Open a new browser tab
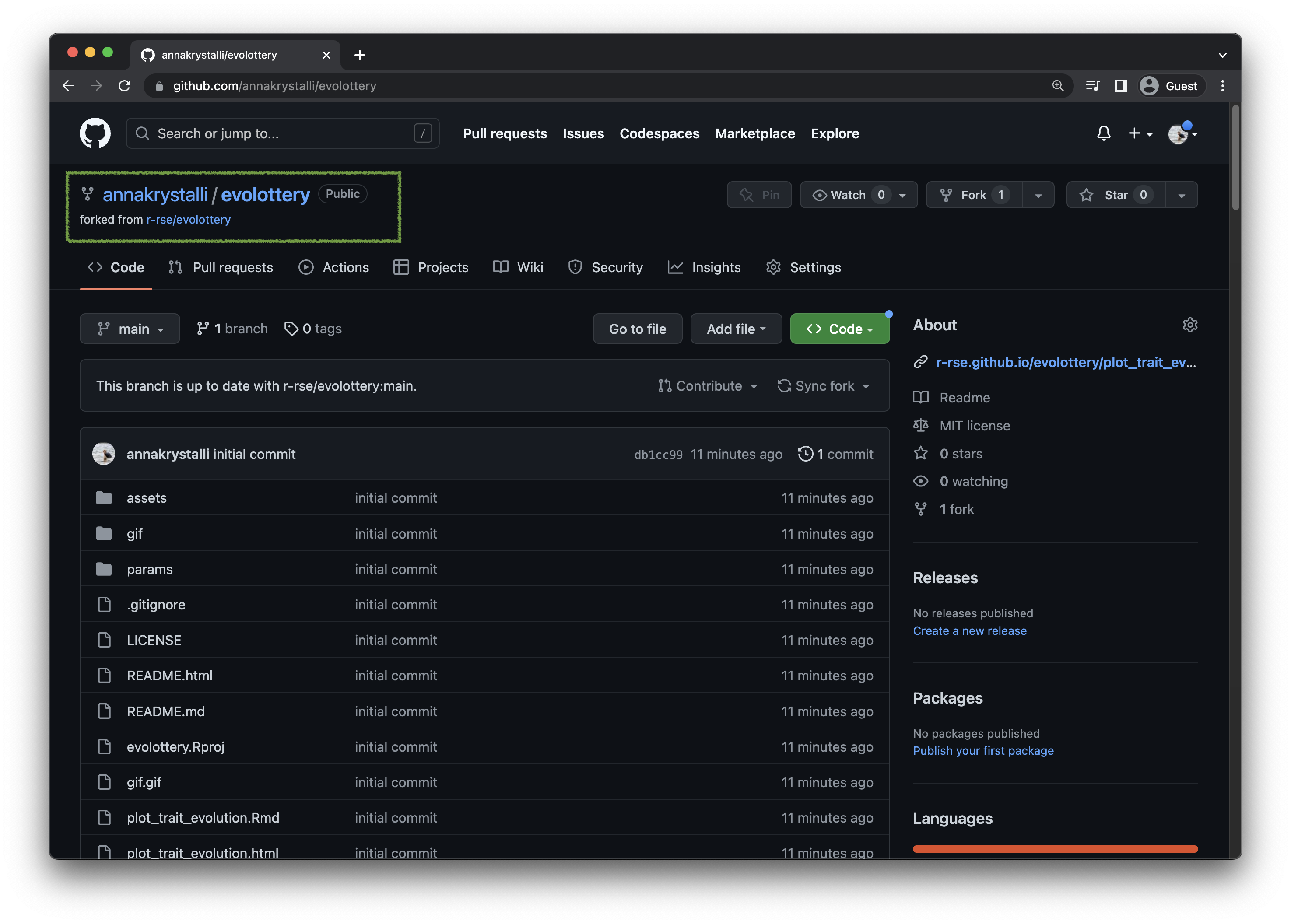Viewport: 1291px width, 924px height. [x=359, y=55]
